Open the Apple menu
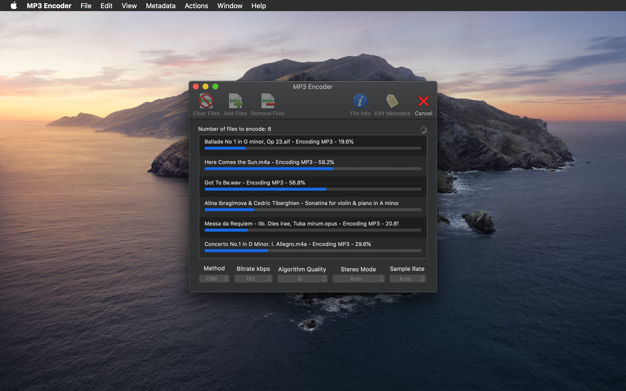Image resolution: width=626 pixels, height=391 pixels. pos(14,6)
